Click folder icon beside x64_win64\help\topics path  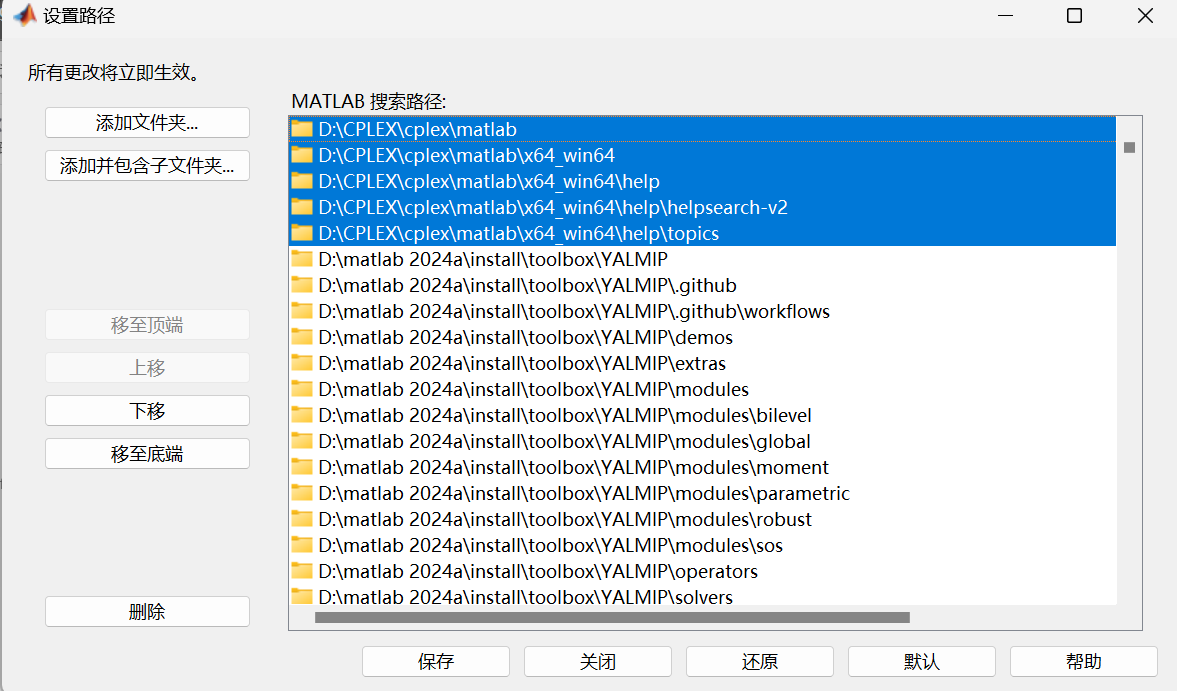[302, 233]
